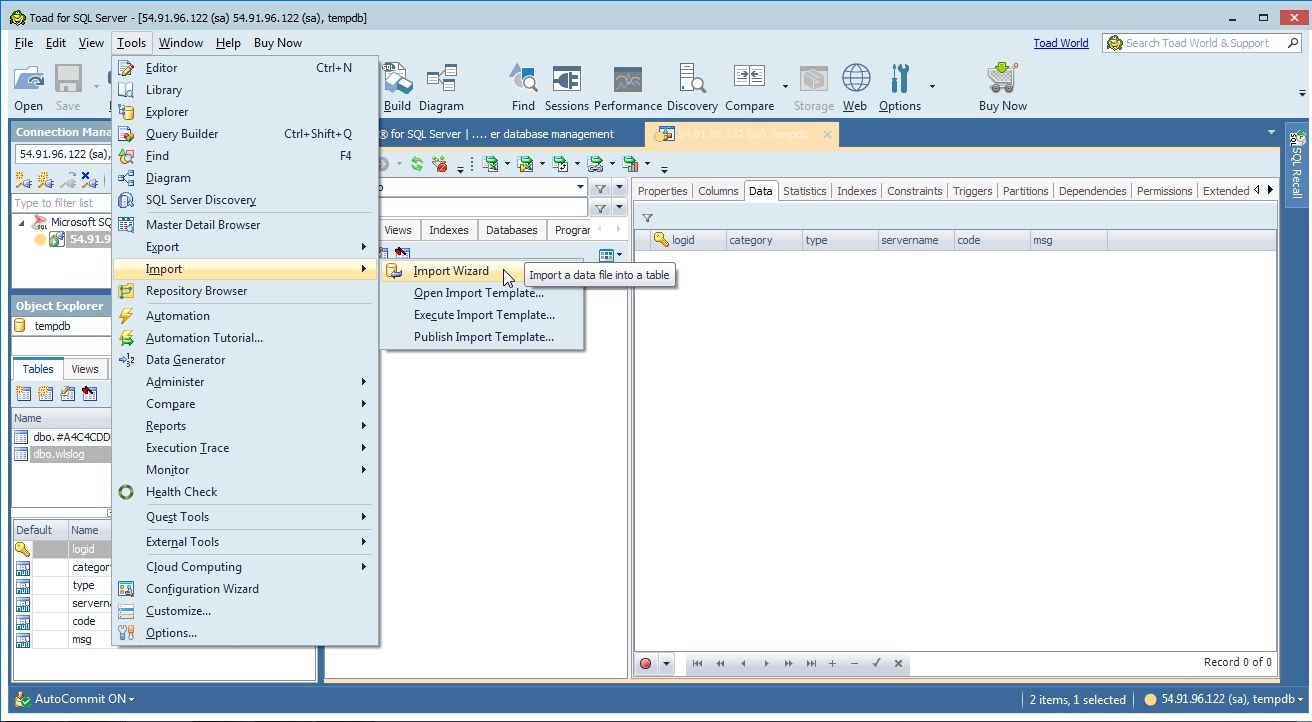This screenshot has height=722, width=1312.
Task: Click the Configuration Wizard menu icon
Action: [x=126, y=589]
